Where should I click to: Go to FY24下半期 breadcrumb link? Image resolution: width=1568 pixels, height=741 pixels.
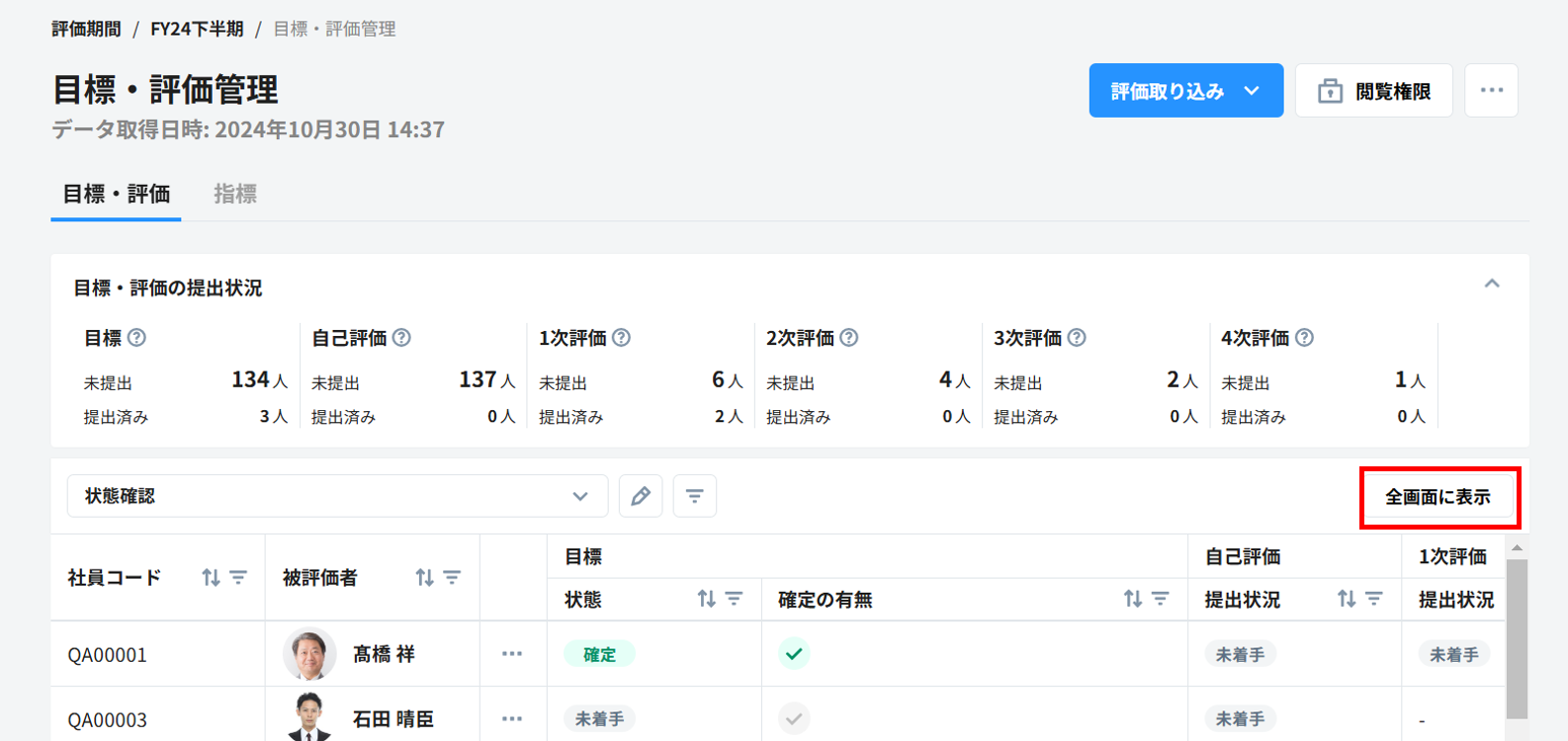click(197, 29)
